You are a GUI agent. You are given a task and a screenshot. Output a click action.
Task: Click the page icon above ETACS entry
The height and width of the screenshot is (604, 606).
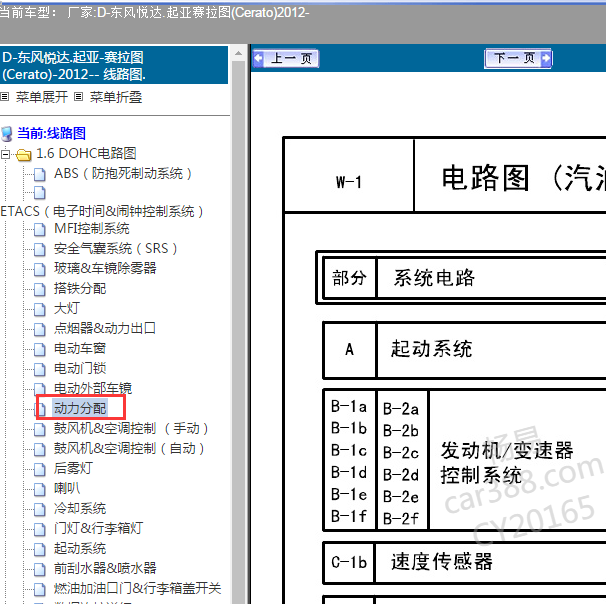coord(39,192)
